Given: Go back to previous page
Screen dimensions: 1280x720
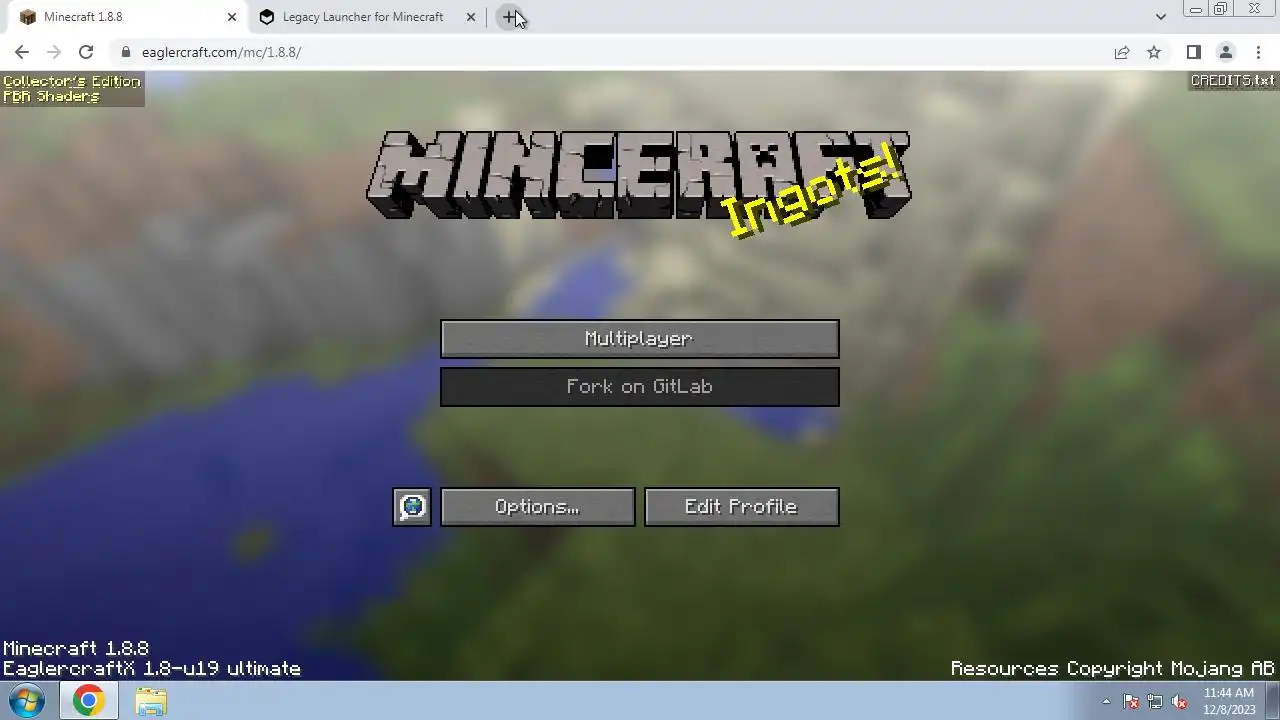Looking at the screenshot, I should pyautogui.click(x=22, y=52).
